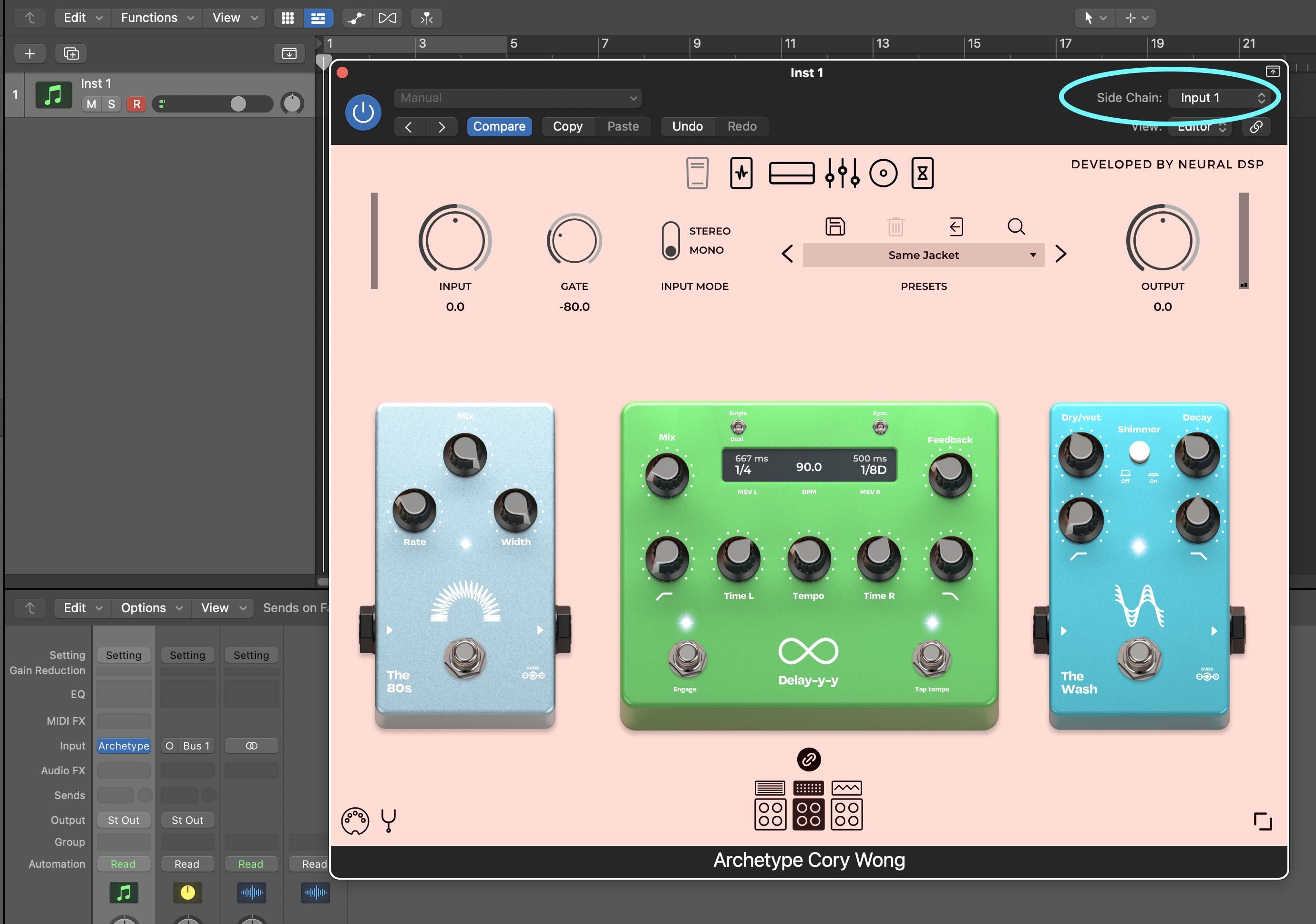Screen dimensions: 1316x924
Task: Click the import preset icon
Action: pyautogui.click(x=956, y=226)
